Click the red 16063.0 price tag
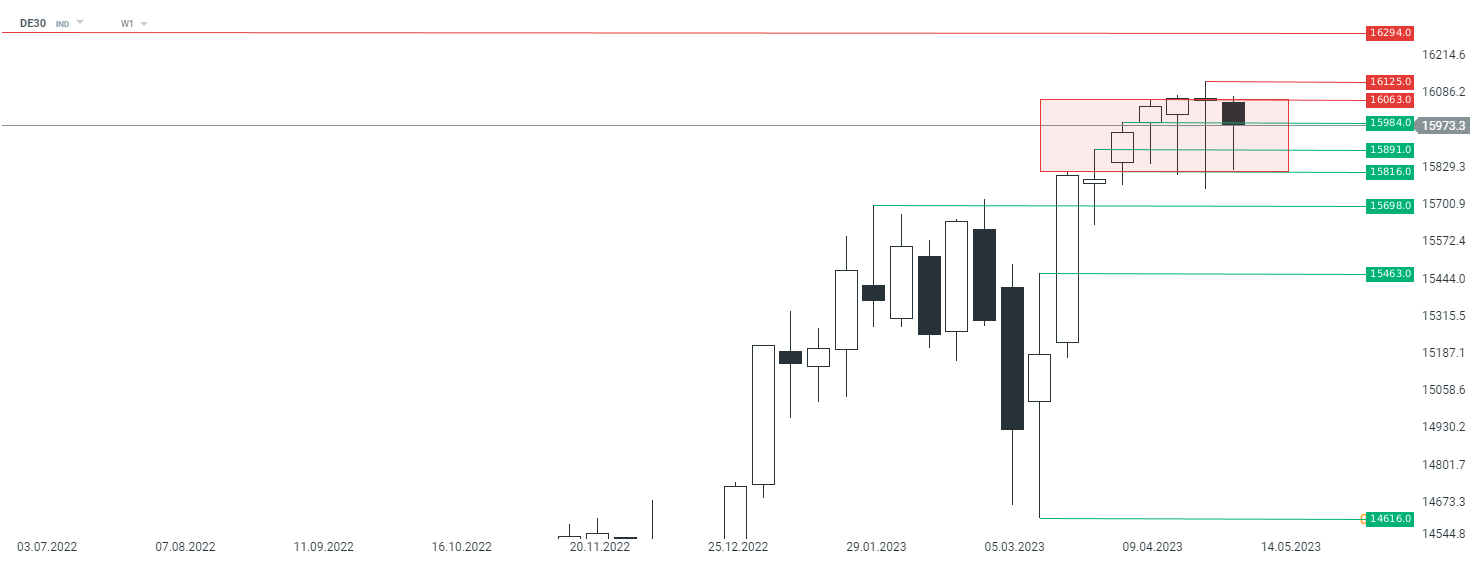 (x=1390, y=100)
